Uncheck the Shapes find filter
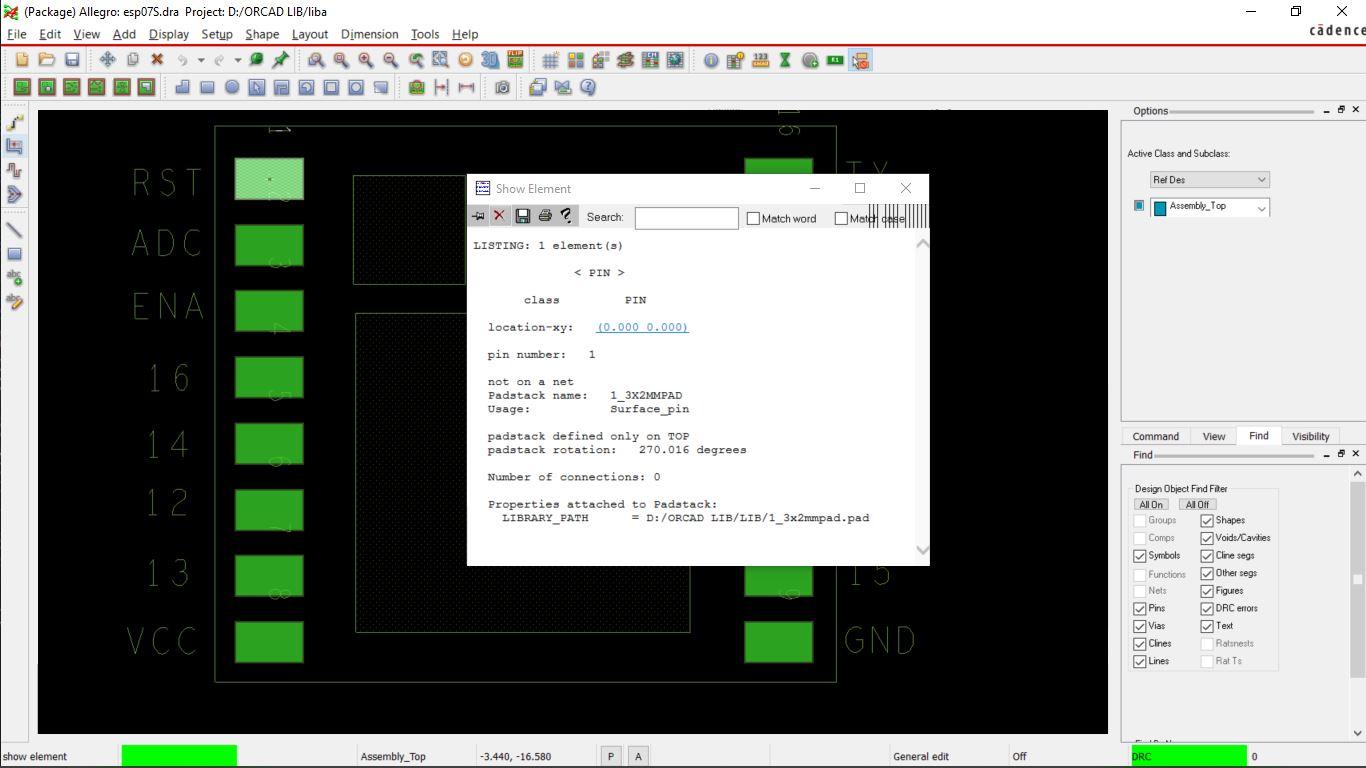Viewport: 1366px width, 768px height. click(x=1207, y=520)
